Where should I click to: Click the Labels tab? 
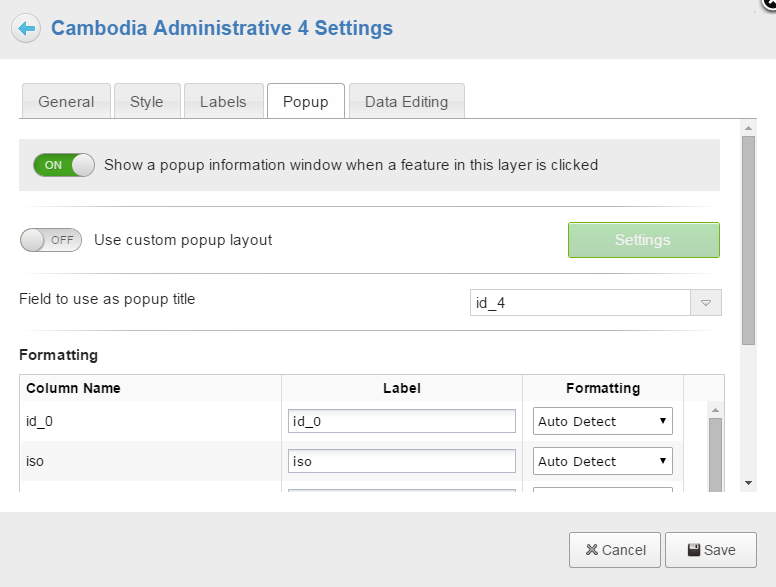(x=223, y=101)
